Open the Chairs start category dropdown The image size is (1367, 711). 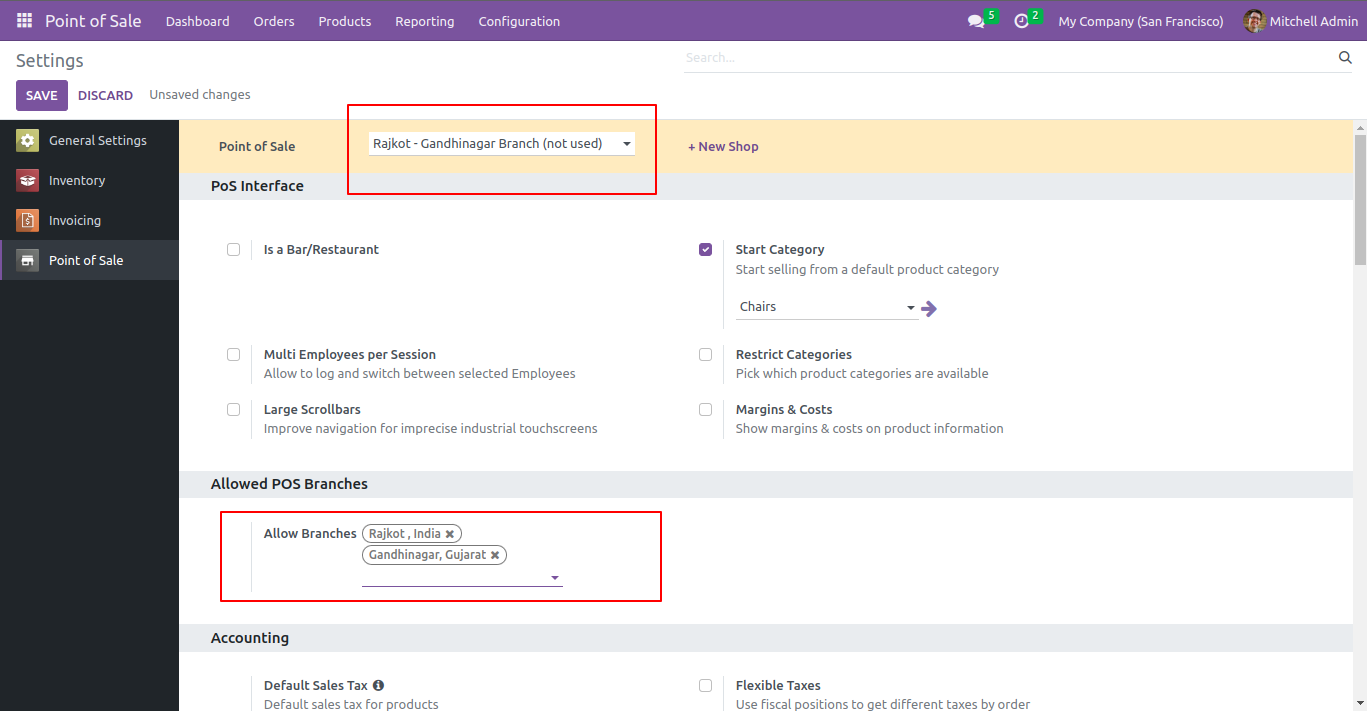[827, 307]
